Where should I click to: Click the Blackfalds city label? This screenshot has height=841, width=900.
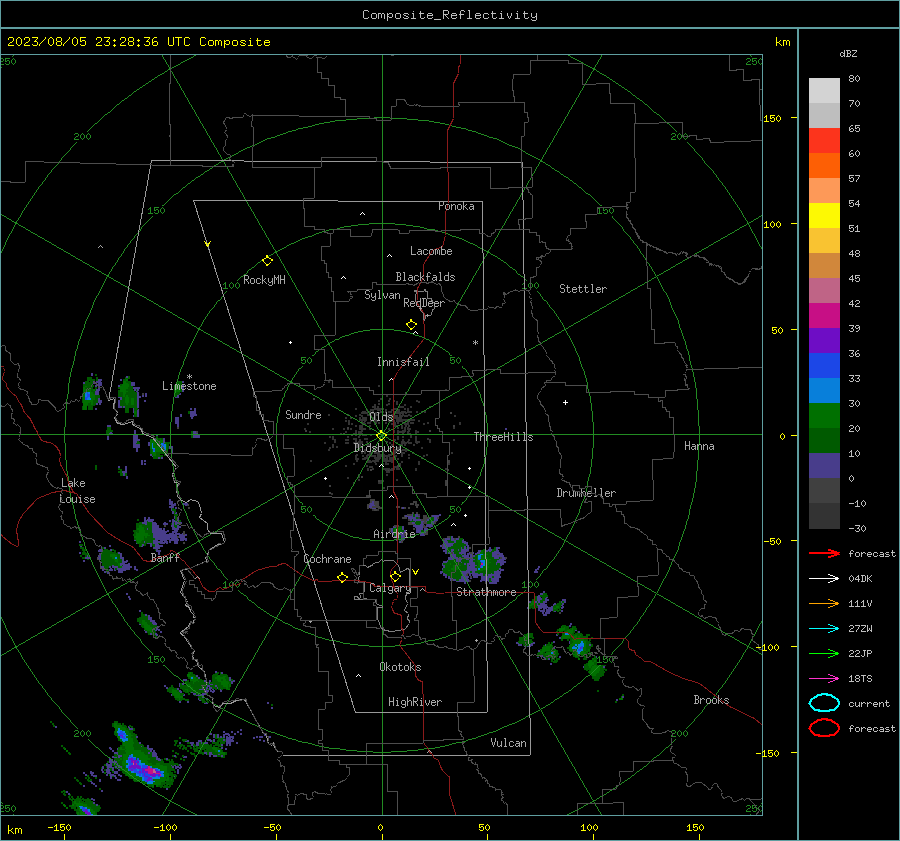tap(425, 277)
